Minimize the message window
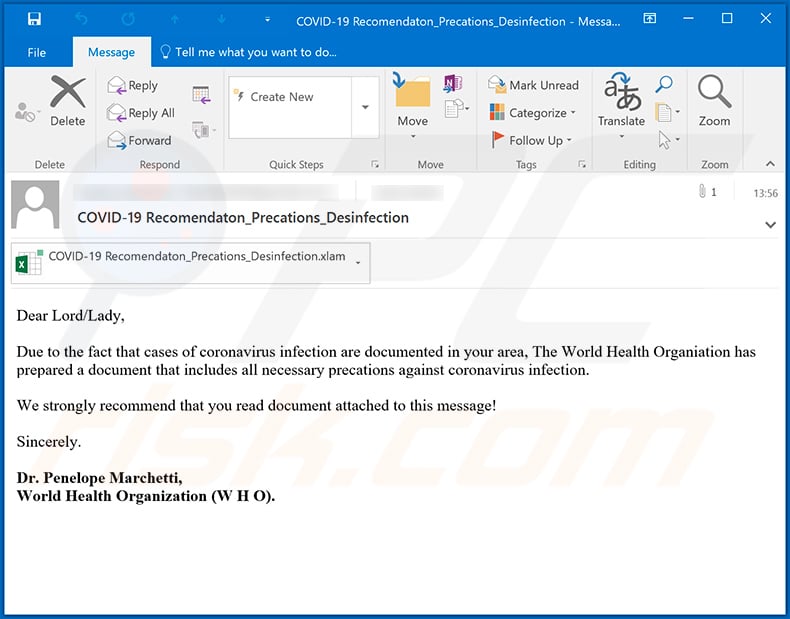 (688, 19)
